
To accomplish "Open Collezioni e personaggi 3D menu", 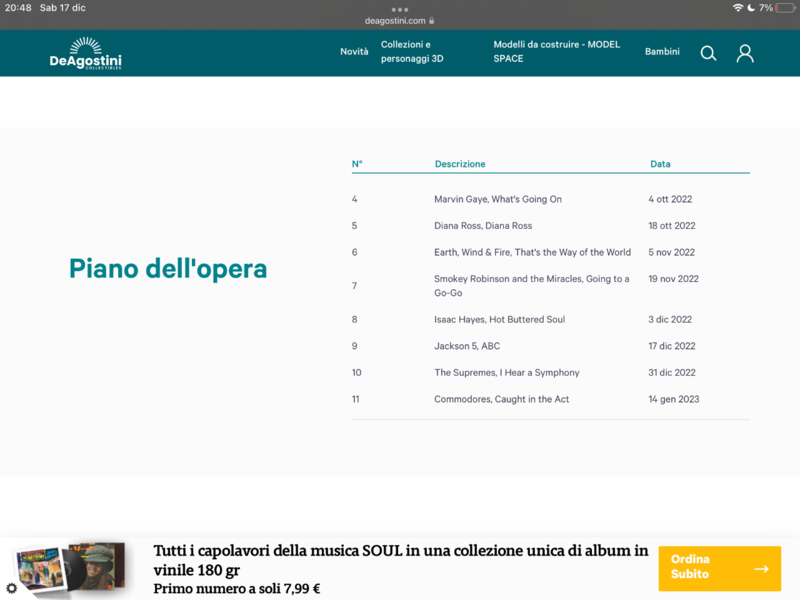I will [412, 52].
